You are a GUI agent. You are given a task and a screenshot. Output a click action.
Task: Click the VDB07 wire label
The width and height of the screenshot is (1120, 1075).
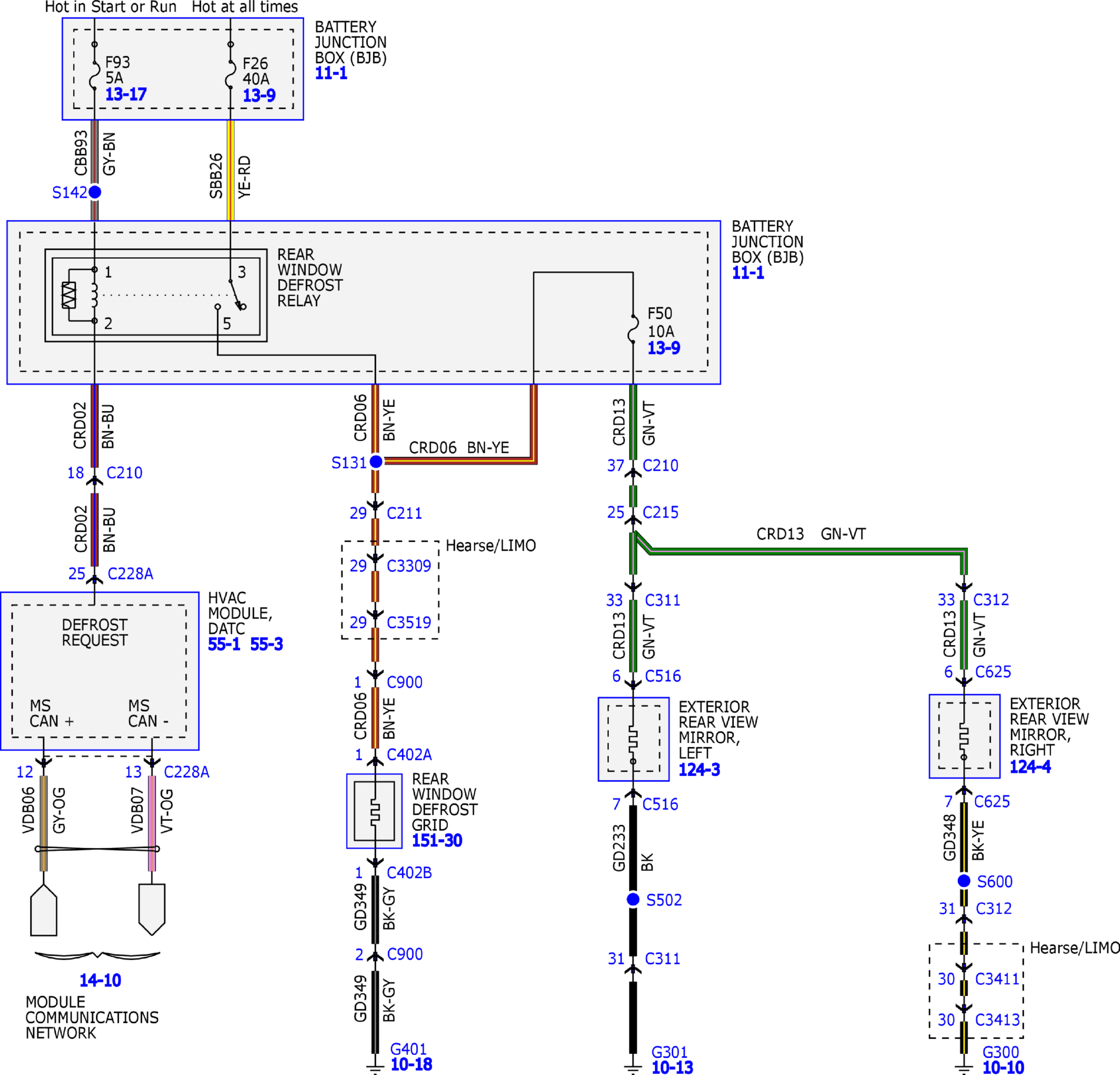point(137,810)
